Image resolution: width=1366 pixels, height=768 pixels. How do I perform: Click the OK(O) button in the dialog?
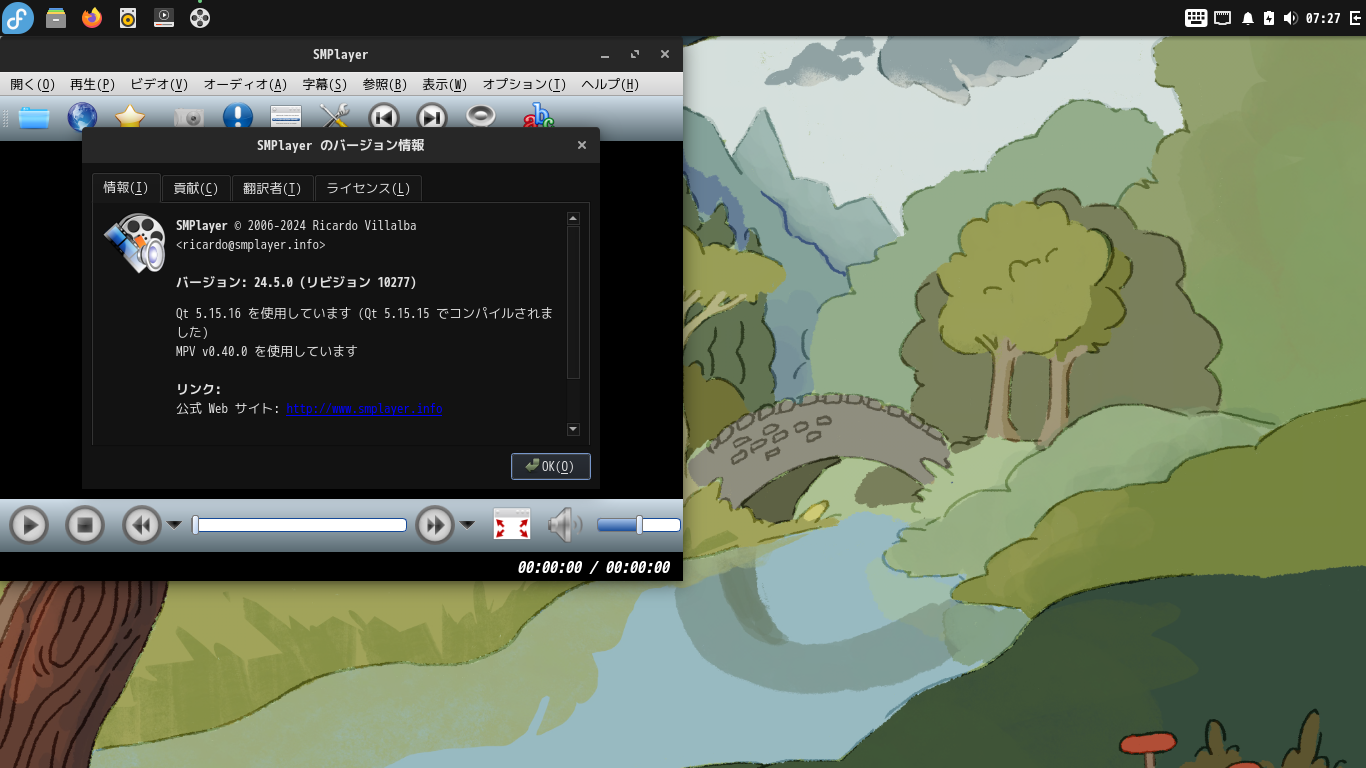(x=551, y=467)
